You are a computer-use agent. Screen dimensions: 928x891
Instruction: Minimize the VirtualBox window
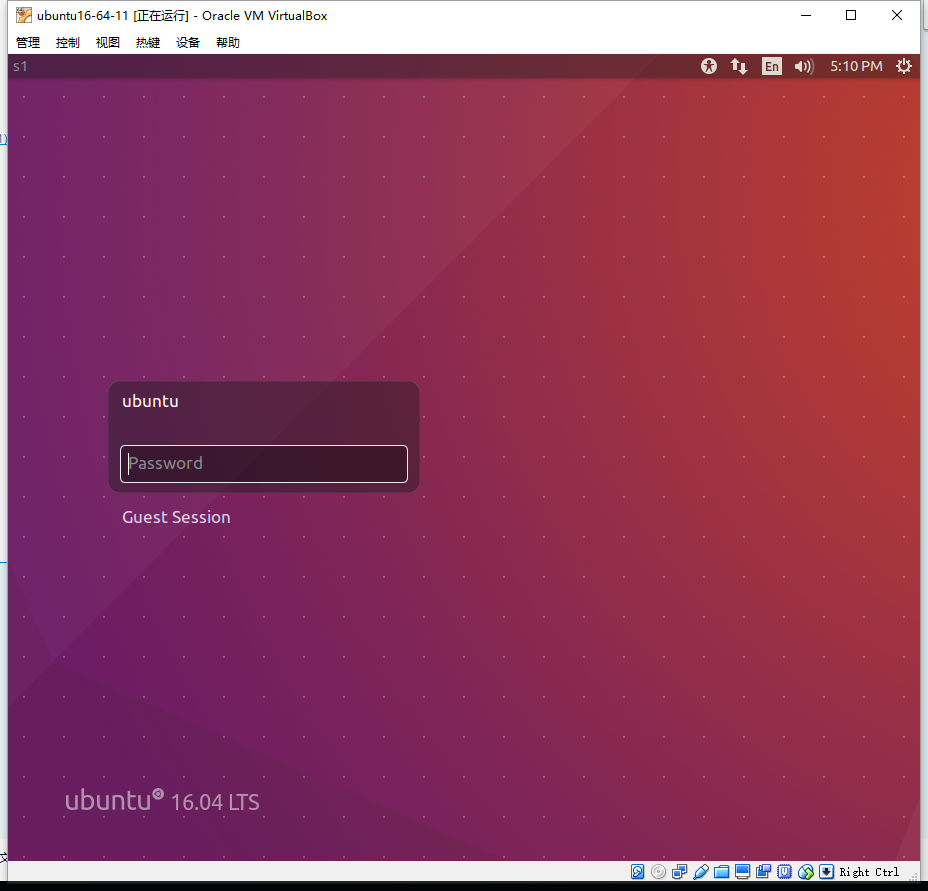coord(805,15)
